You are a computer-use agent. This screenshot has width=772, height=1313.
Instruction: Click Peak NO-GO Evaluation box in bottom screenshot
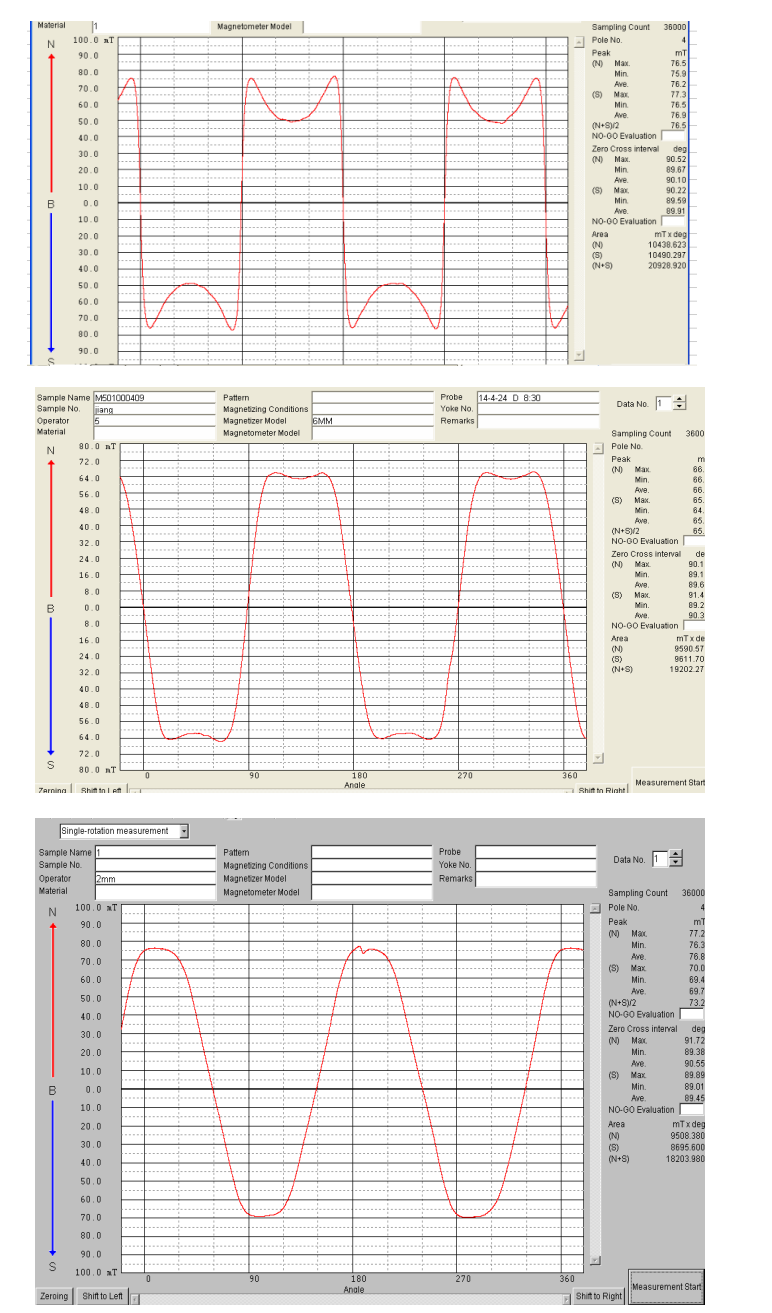(691, 1014)
